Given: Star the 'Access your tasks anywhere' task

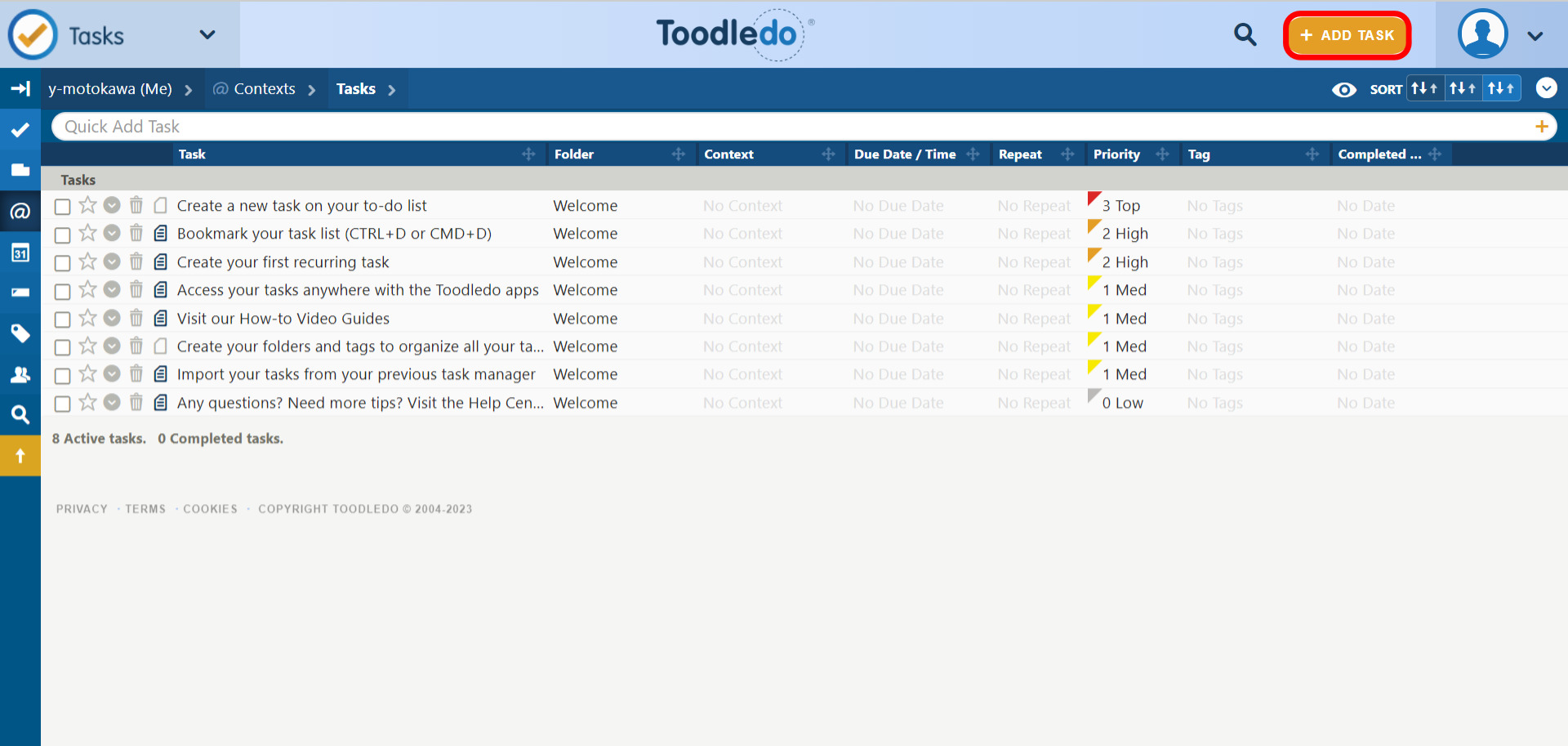Looking at the screenshot, I should 87,289.
